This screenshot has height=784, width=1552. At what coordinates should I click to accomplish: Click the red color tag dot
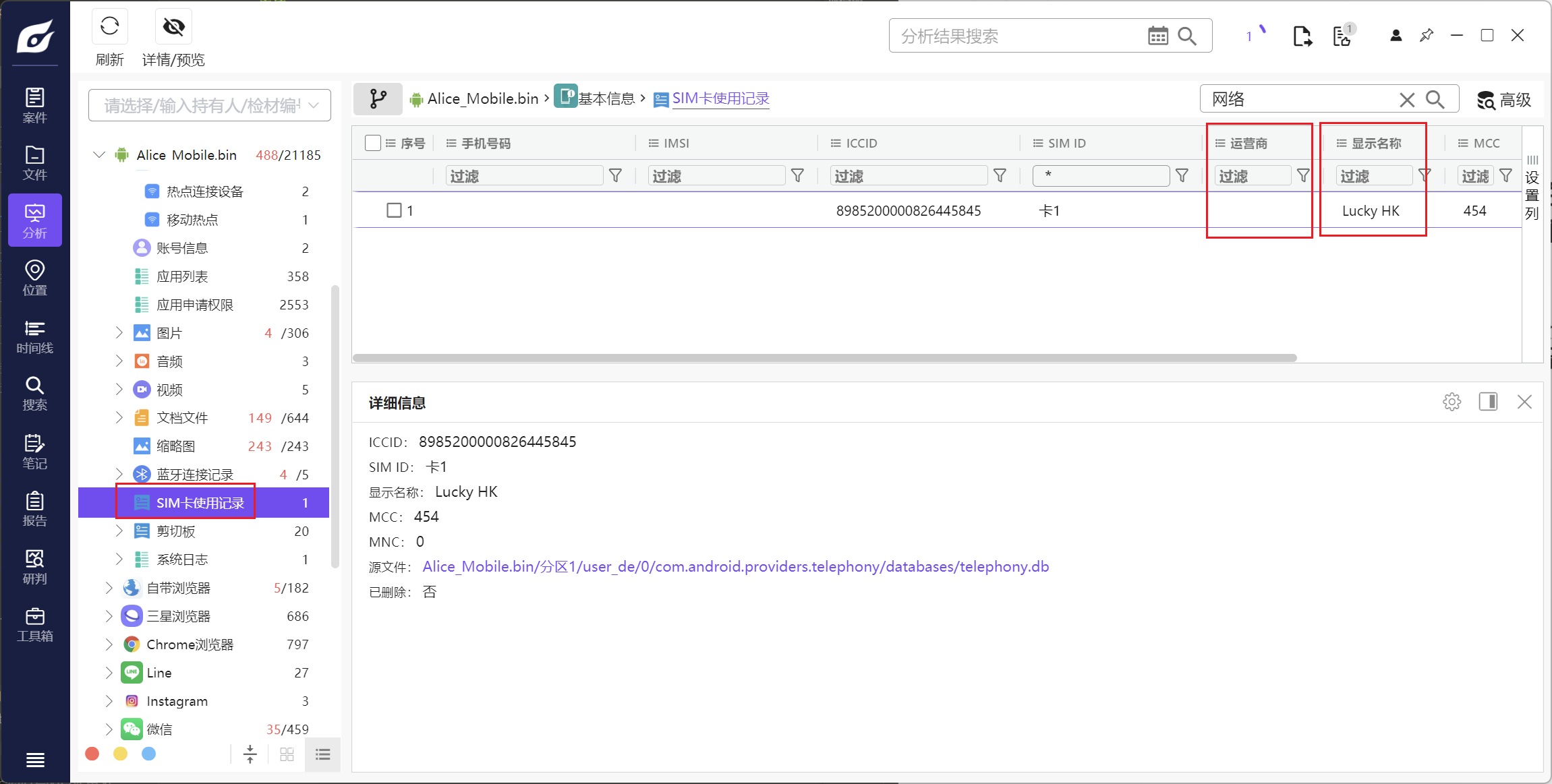tap(92, 754)
